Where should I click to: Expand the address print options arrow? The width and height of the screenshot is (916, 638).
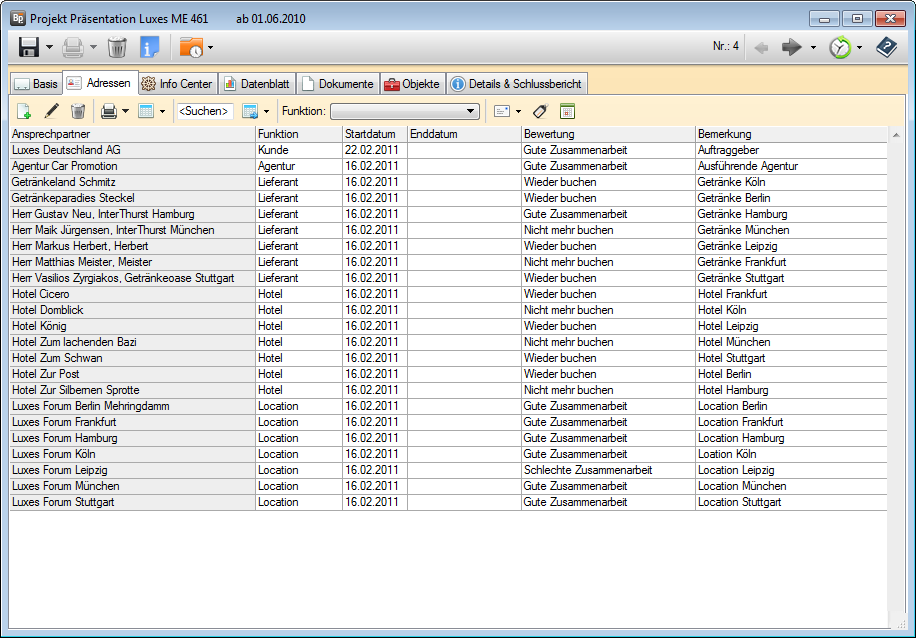tap(125, 111)
